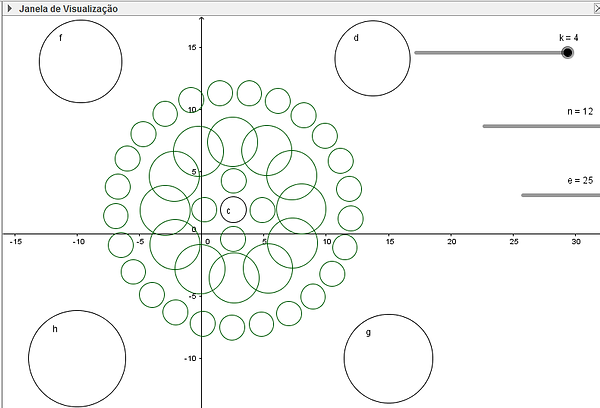The width and height of the screenshot is (600, 408).
Task: Click the x-axis label 25
Action: click(514, 242)
